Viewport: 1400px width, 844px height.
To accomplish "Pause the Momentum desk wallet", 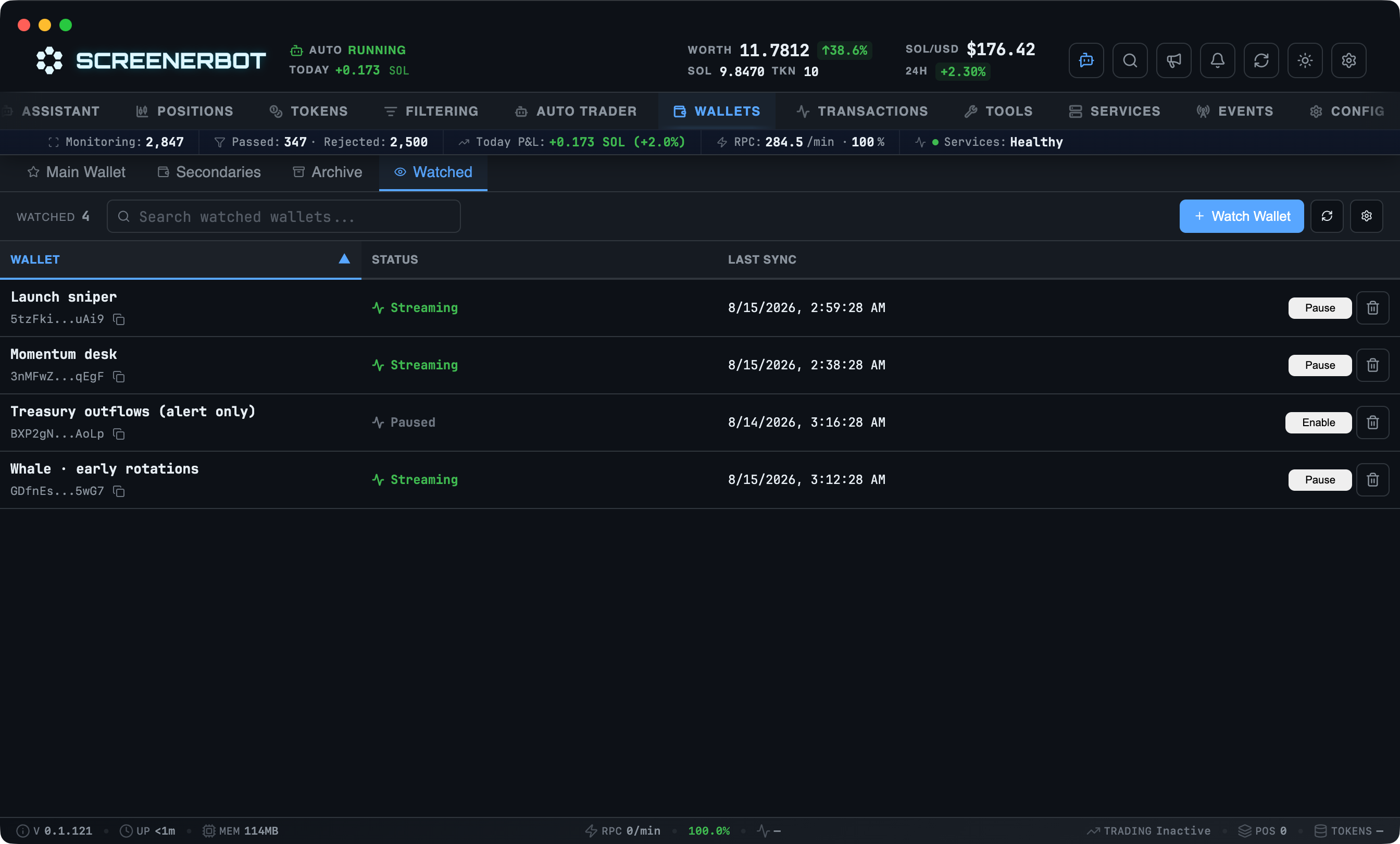I will (1319, 365).
